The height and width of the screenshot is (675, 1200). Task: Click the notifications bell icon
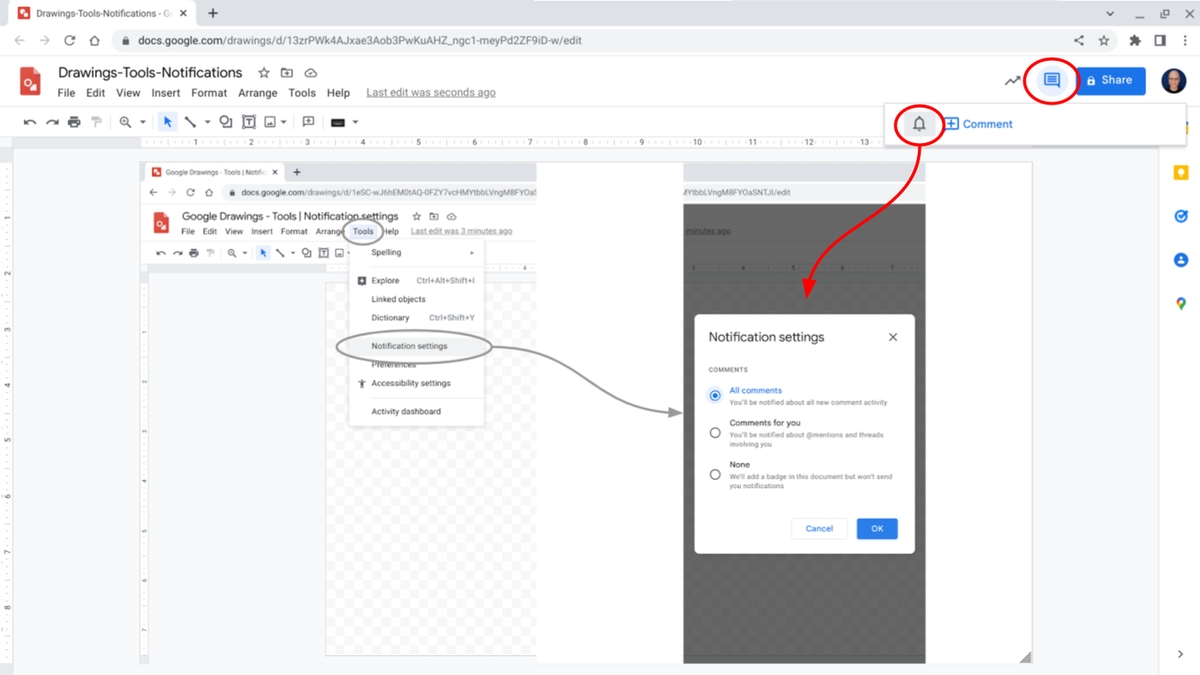pyautogui.click(x=918, y=123)
